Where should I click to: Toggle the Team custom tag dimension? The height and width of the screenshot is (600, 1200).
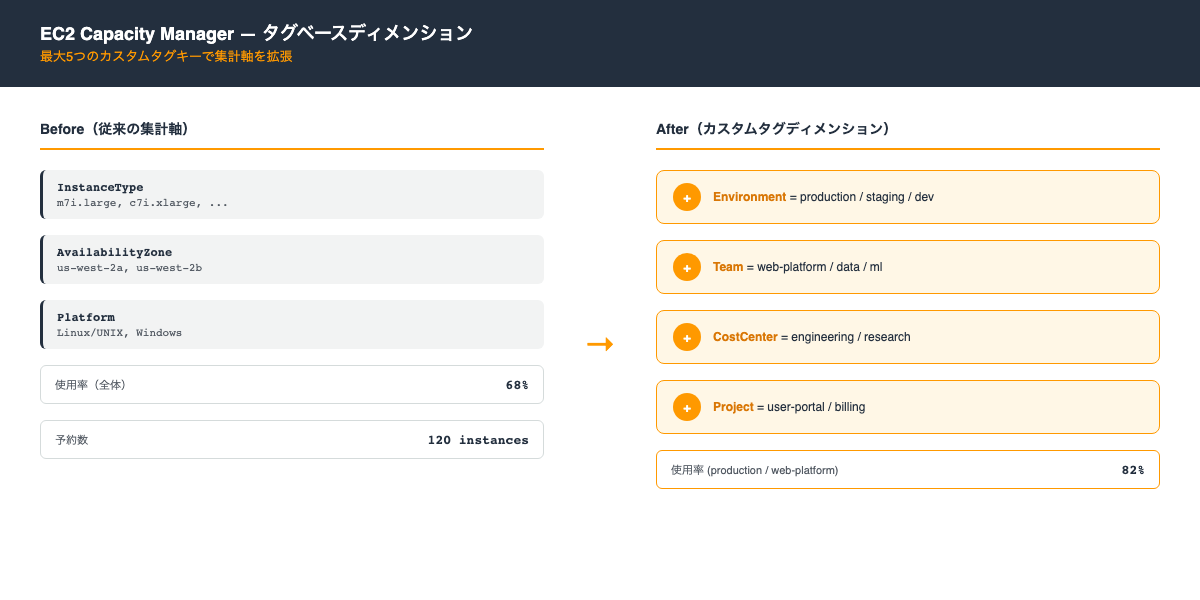pyautogui.click(x=908, y=267)
